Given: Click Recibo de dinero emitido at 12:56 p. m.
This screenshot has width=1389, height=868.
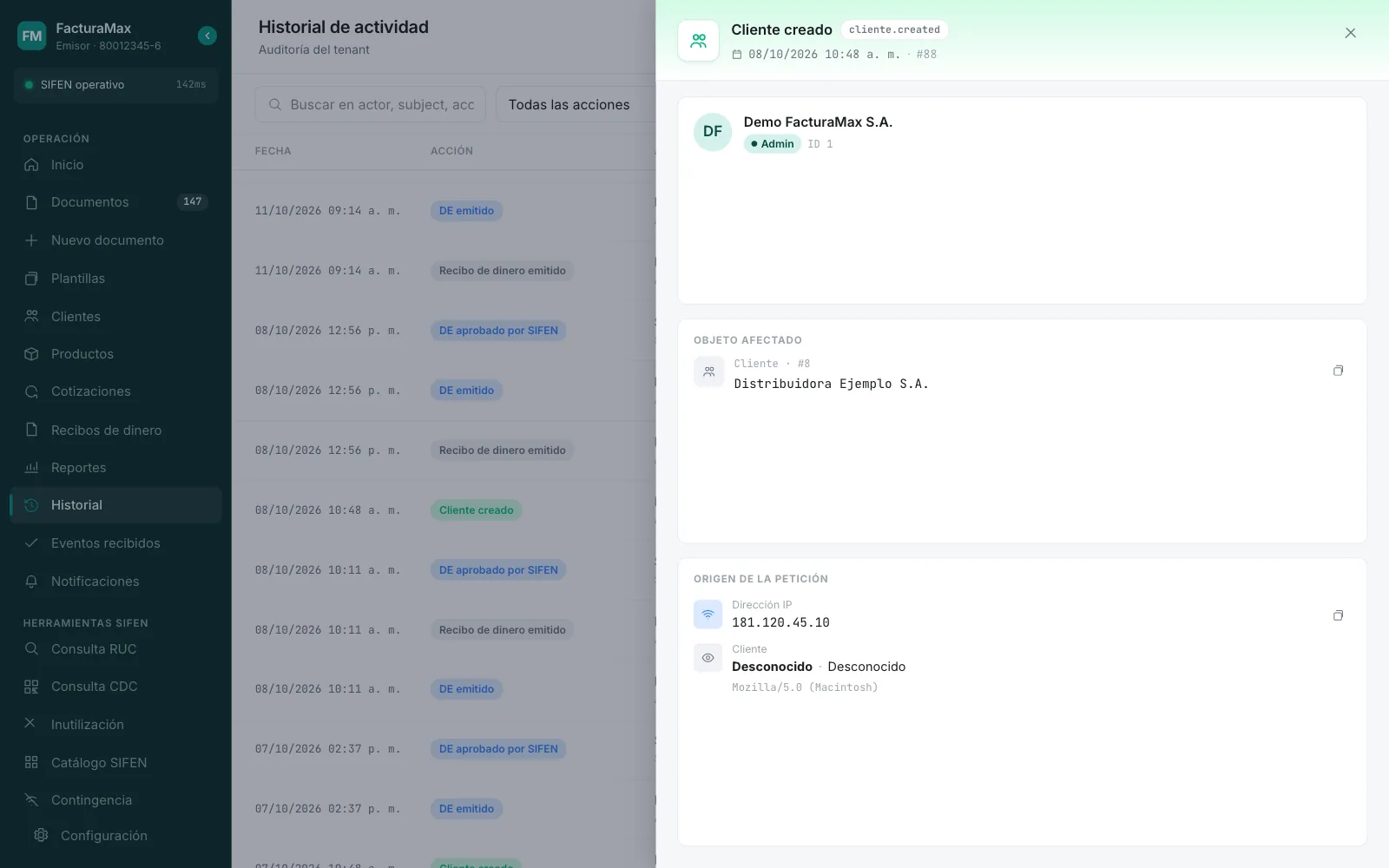Looking at the screenshot, I should [502, 450].
